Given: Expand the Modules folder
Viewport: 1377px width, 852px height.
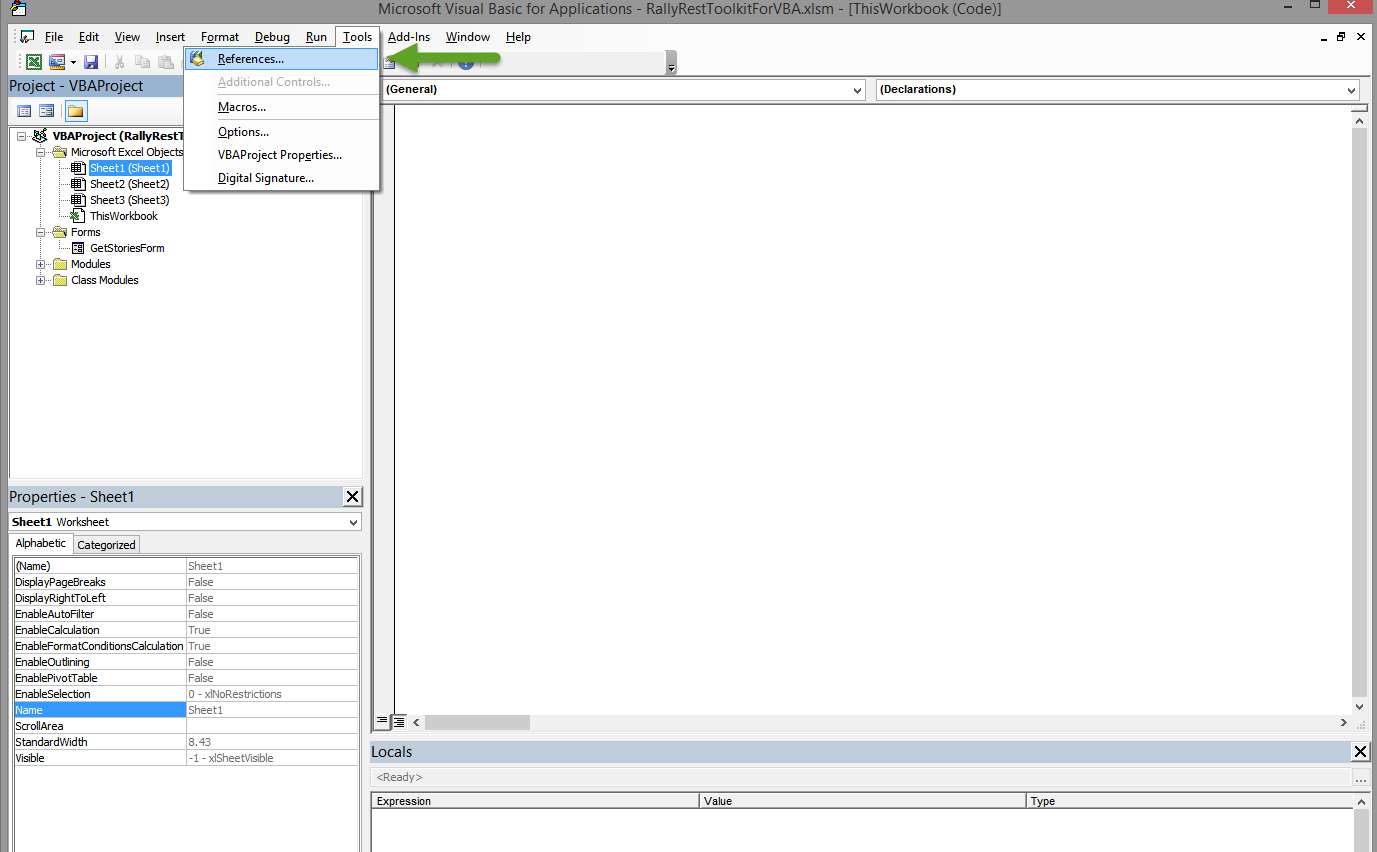Looking at the screenshot, I should [41, 264].
